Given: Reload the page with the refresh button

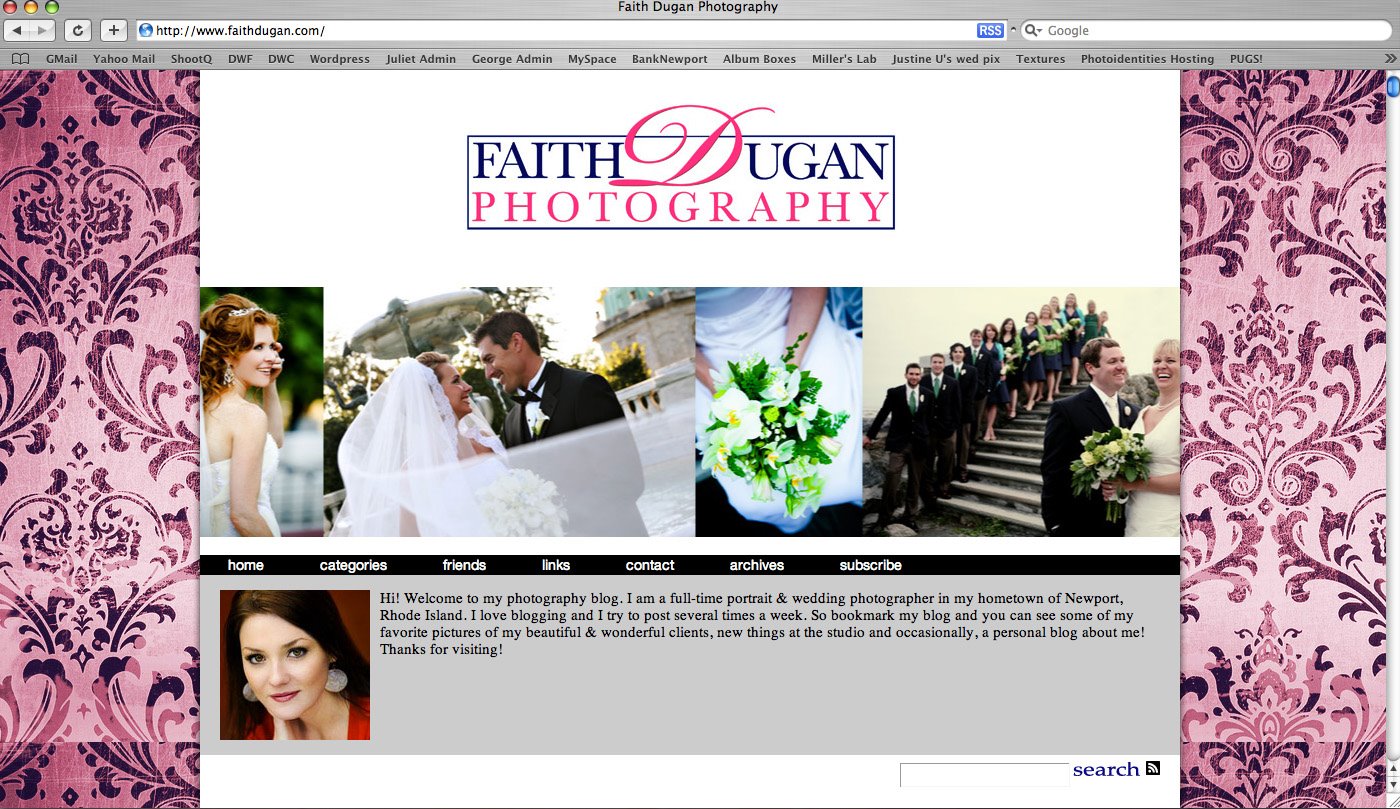Looking at the screenshot, I should [x=78, y=30].
